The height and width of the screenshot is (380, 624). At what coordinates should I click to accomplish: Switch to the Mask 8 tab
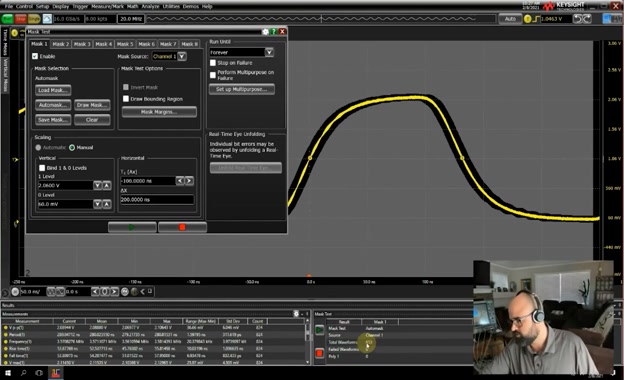click(189, 44)
